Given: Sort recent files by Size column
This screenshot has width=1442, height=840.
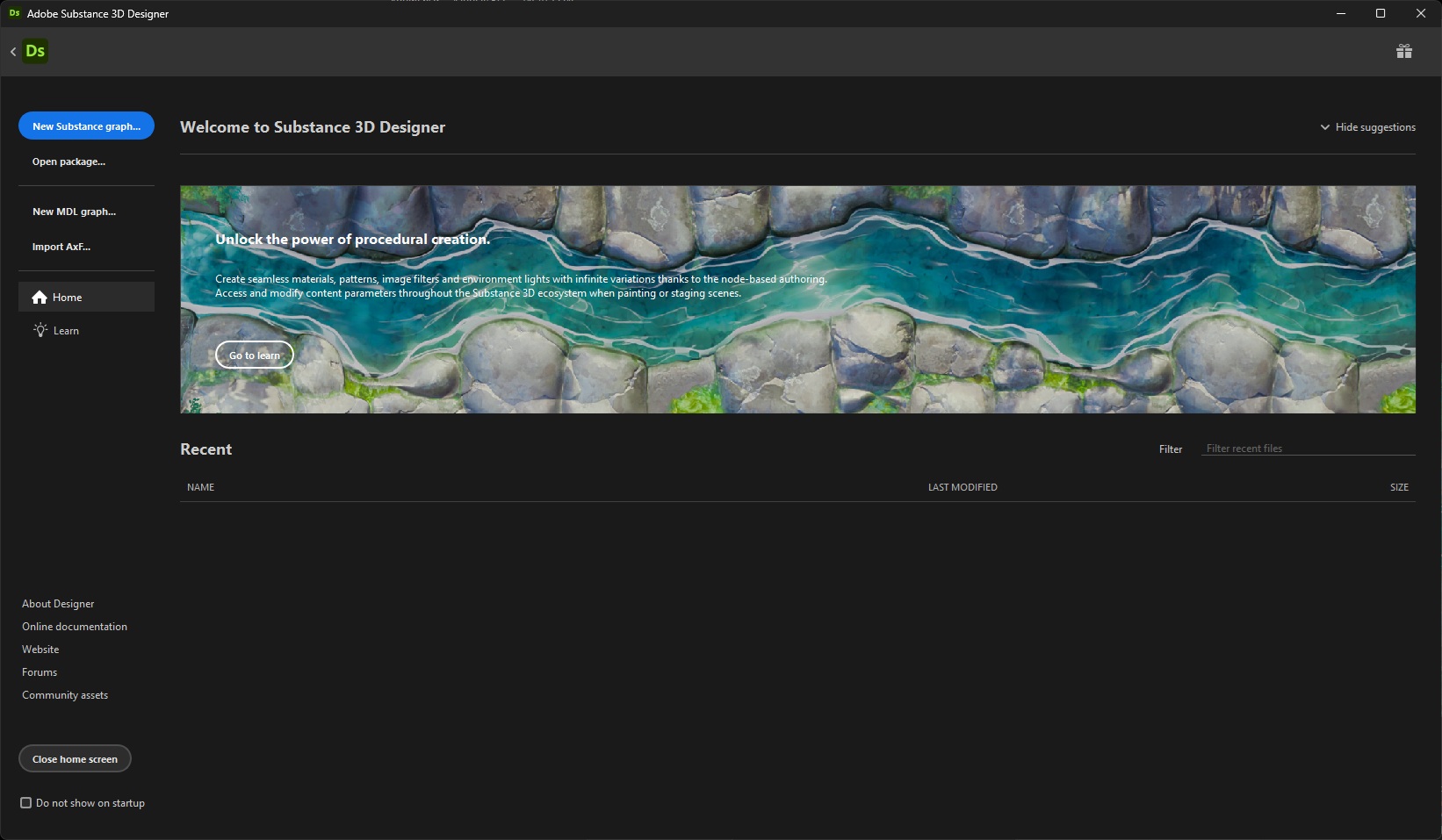Looking at the screenshot, I should 1398,487.
